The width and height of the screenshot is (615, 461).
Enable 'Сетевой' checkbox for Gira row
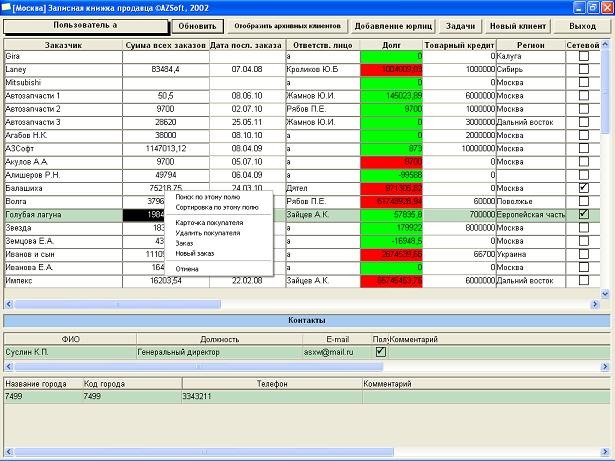(x=583, y=57)
